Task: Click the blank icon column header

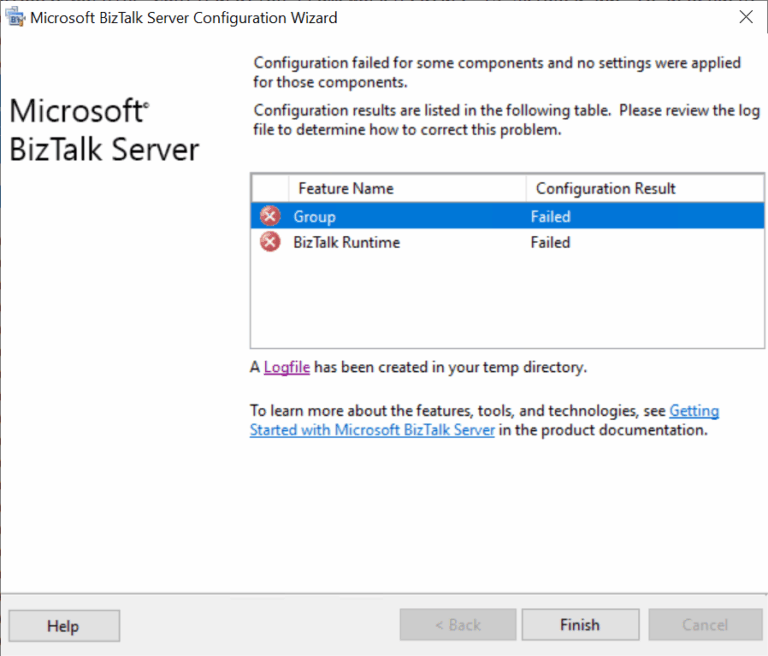Action: point(269,188)
